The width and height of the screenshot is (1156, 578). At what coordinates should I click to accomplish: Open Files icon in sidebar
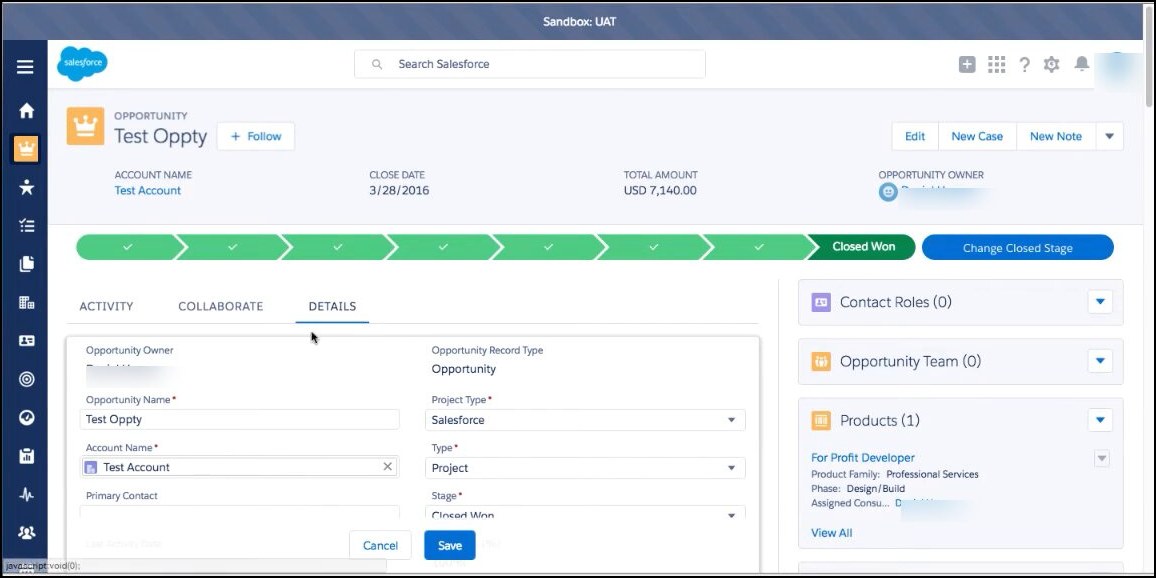coord(26,264)
